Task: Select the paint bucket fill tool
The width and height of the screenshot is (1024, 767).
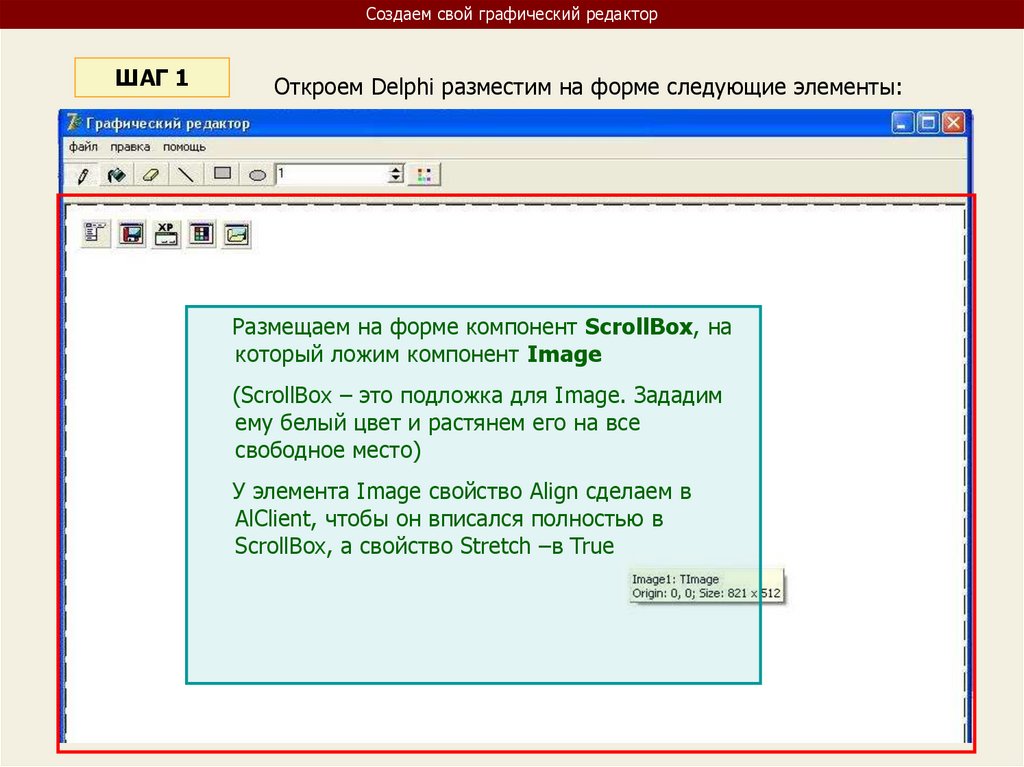Action: point(116,175)
